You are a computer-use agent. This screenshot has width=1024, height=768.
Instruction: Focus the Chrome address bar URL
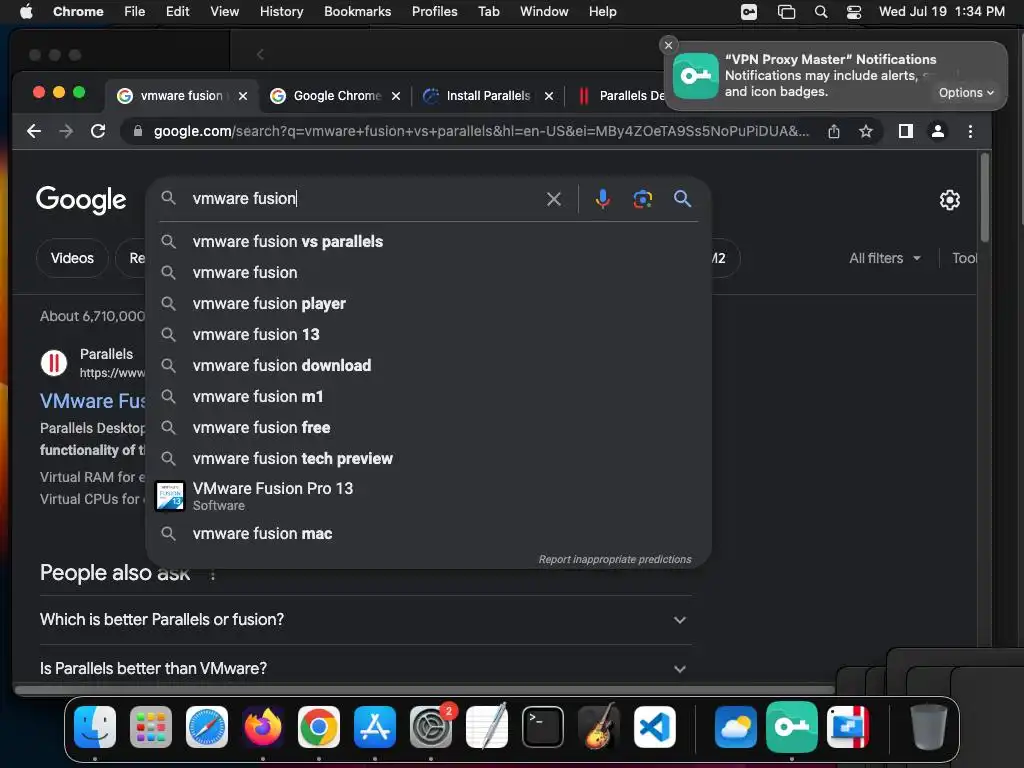coord(481,131)
